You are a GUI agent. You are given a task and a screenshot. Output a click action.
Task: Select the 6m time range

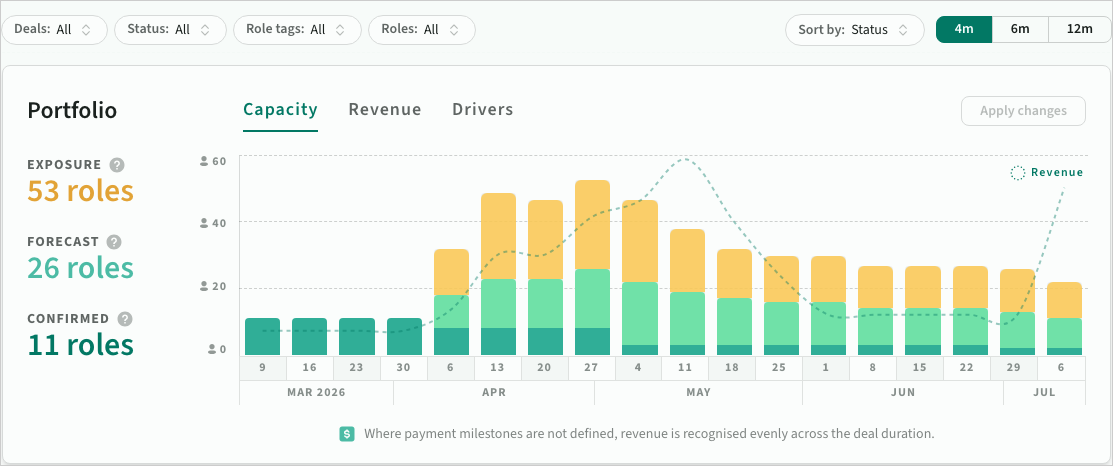pyautogui.click(x=1020, y=29)
